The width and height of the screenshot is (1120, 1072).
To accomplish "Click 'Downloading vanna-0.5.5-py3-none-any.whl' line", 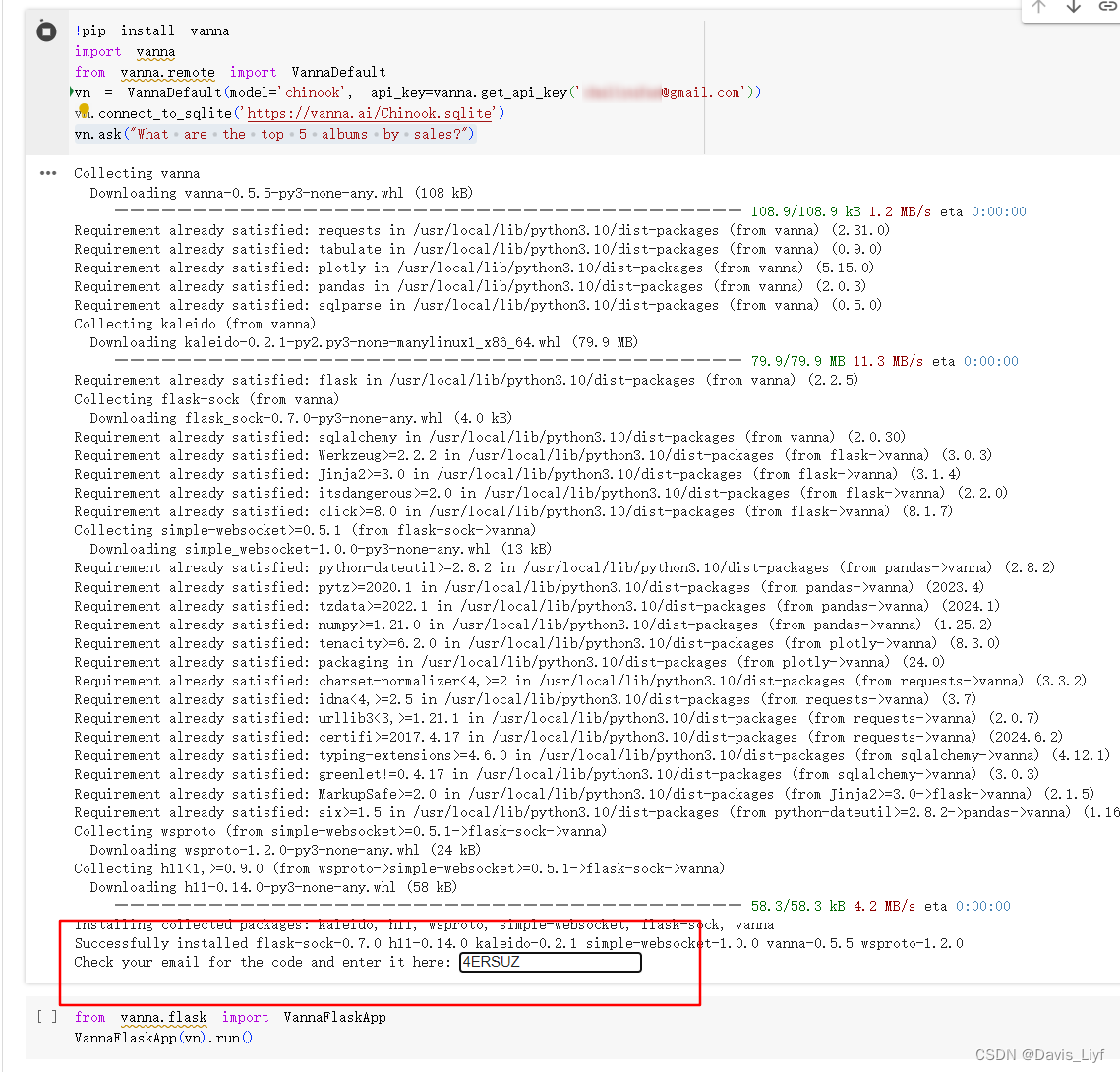I will (280, 193).
